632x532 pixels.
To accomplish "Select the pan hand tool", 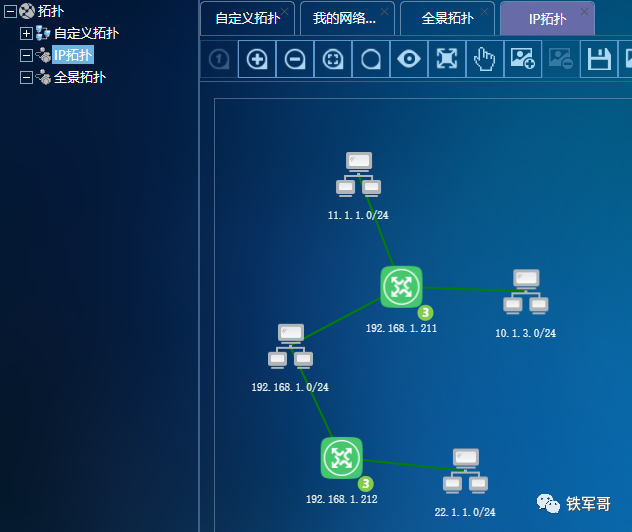I will 485,60.
